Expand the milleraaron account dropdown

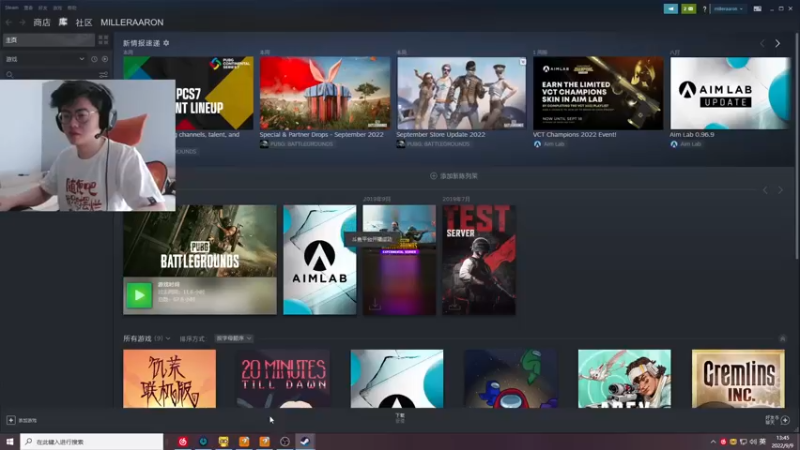click(x=728, y=9)
